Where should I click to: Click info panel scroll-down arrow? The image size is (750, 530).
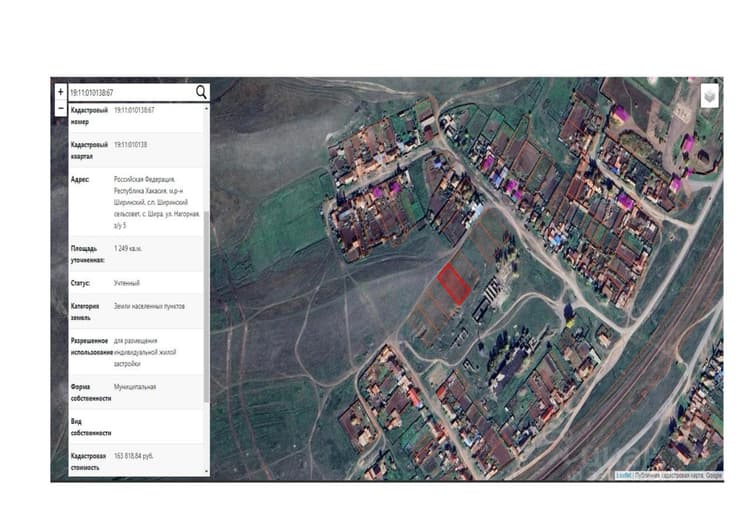pyautogui.click(x=207, y=471)
